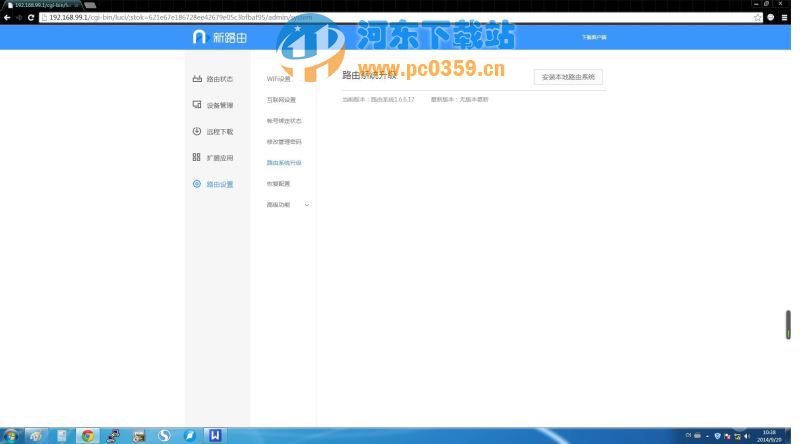Open the 扩展应用 extension apps section
800x444 pixels.
tap(213, 158)
